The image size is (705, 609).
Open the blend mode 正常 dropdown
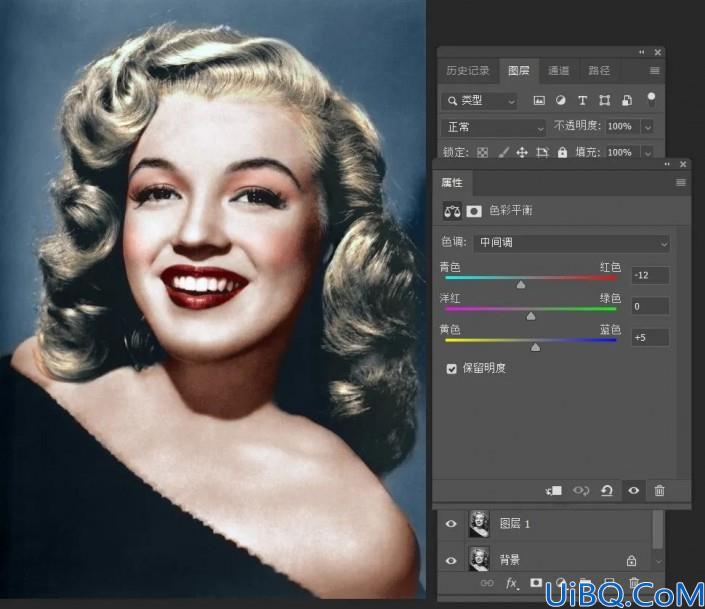click(x=493, y=127)
